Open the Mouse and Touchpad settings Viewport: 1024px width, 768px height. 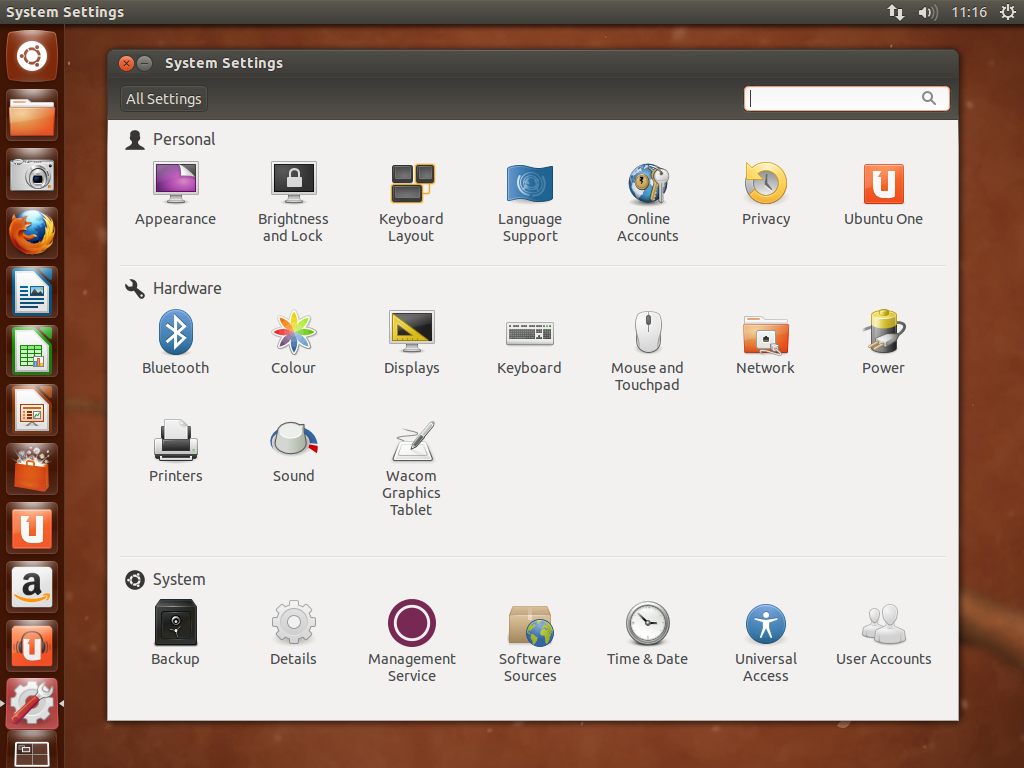click(x=647, y=332)
